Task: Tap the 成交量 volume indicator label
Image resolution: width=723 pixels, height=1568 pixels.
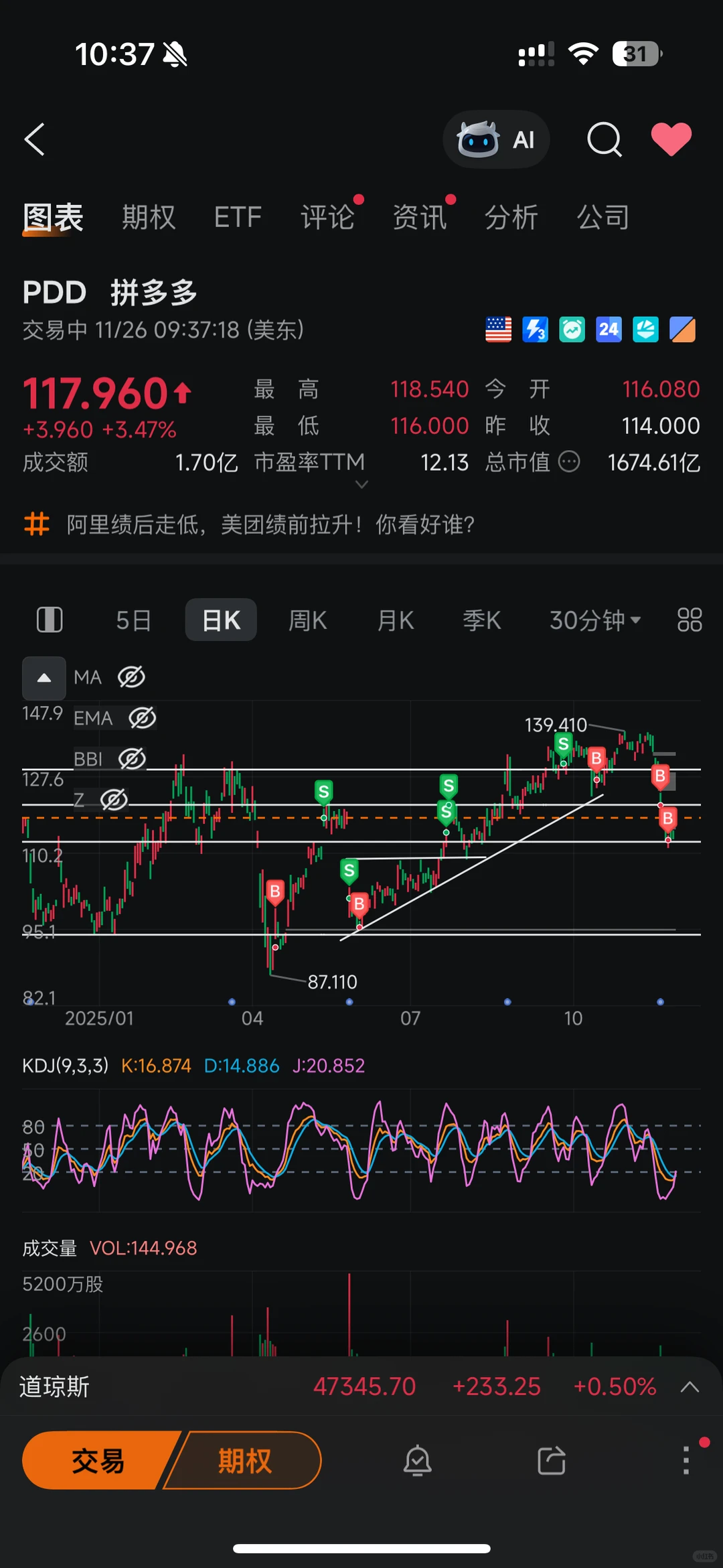Action: click(50, 1248)
